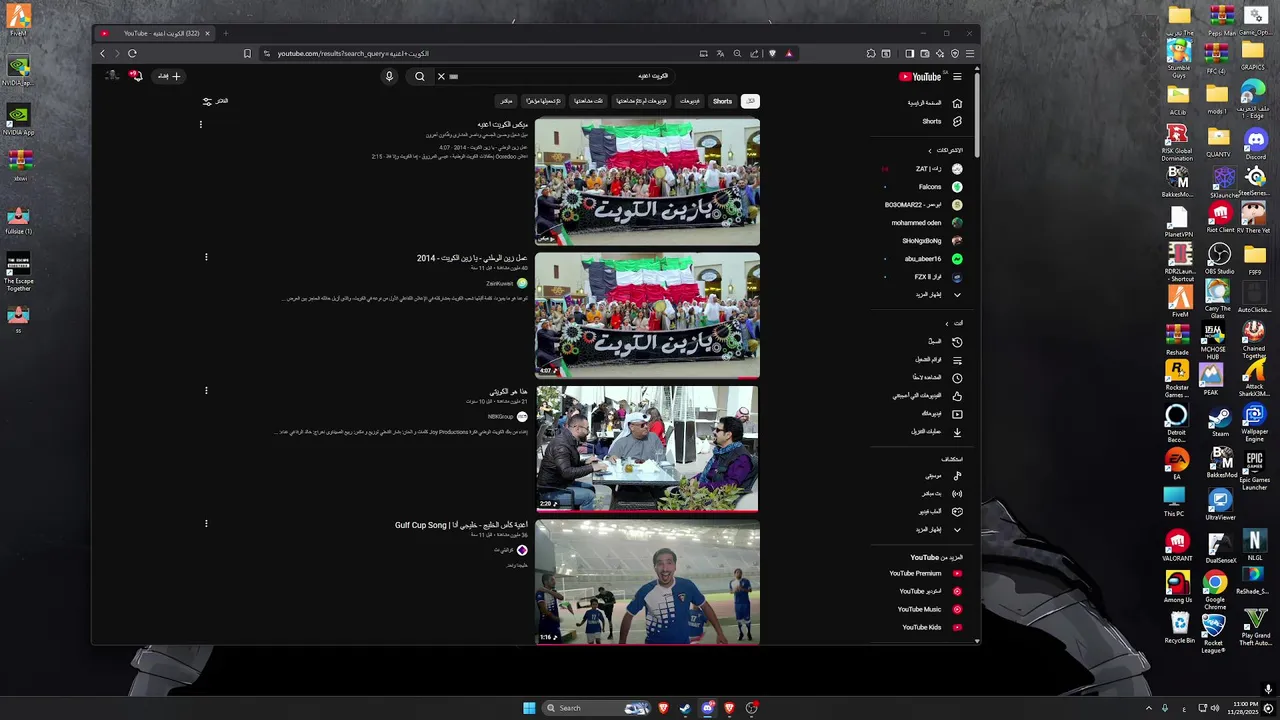The image size is (1280, 720).
Task: Play the 4:07 Zain Kuwait video thumbnail
Action: click(647, 315)
